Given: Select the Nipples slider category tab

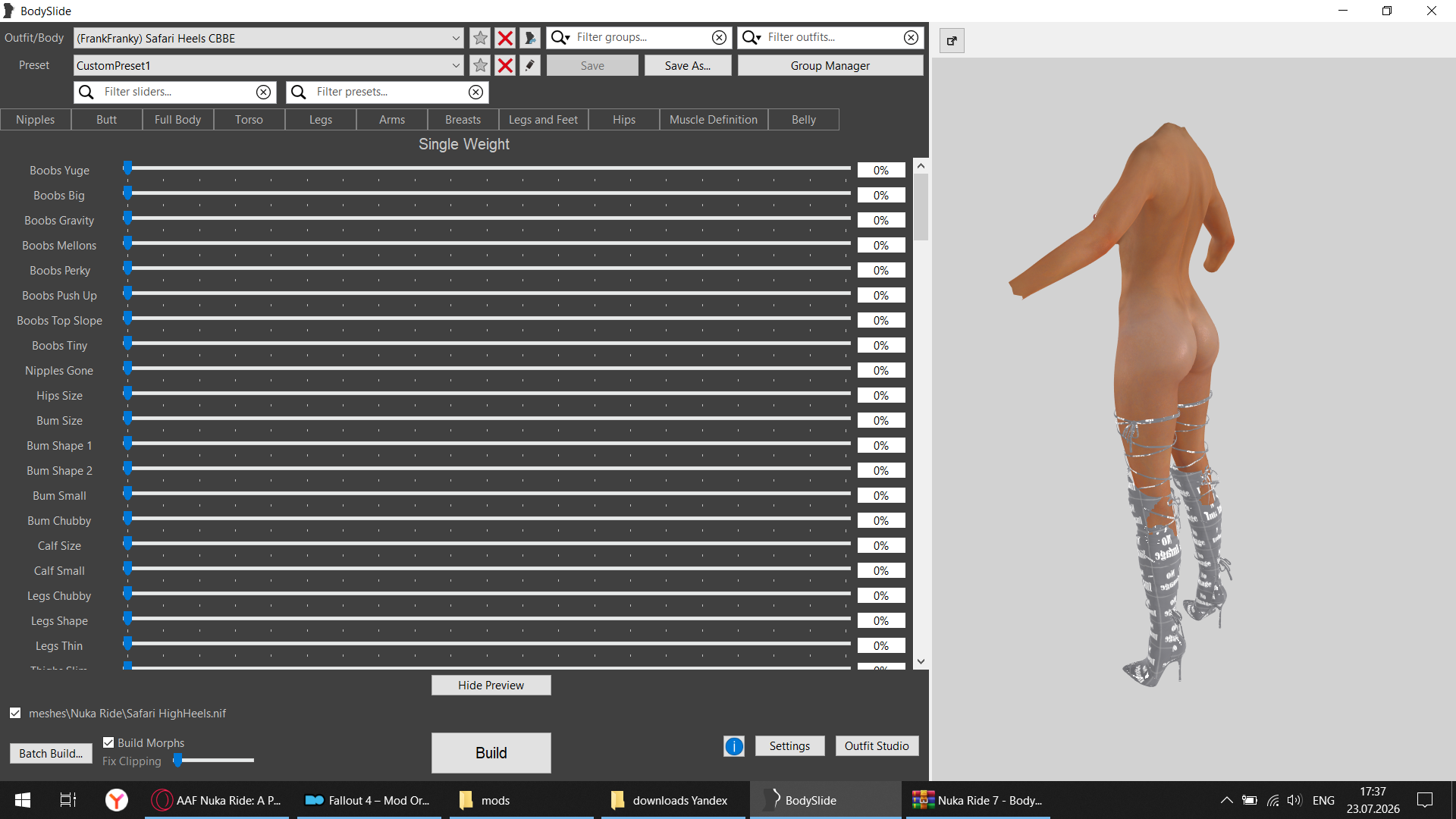Looking at the screenshot, I should coord(35,120).
